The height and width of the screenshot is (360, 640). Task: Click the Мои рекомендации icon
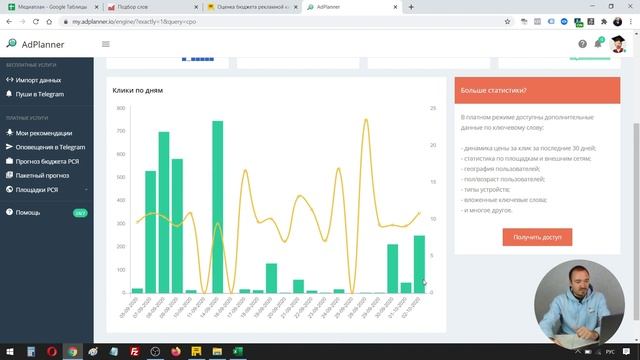coord(9,133)
